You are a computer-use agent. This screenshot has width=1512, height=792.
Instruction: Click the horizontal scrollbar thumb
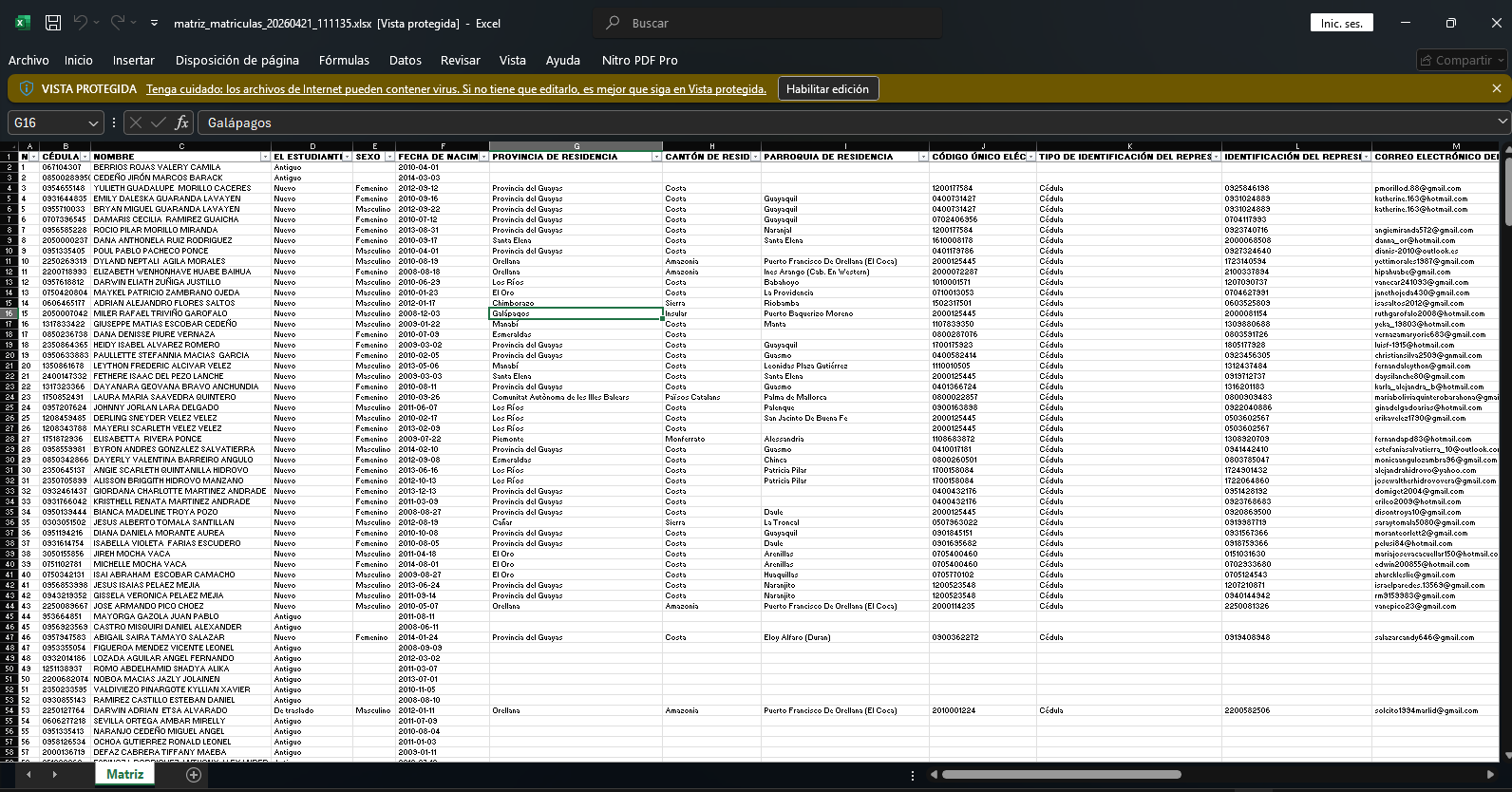(x=1061, y=775)
